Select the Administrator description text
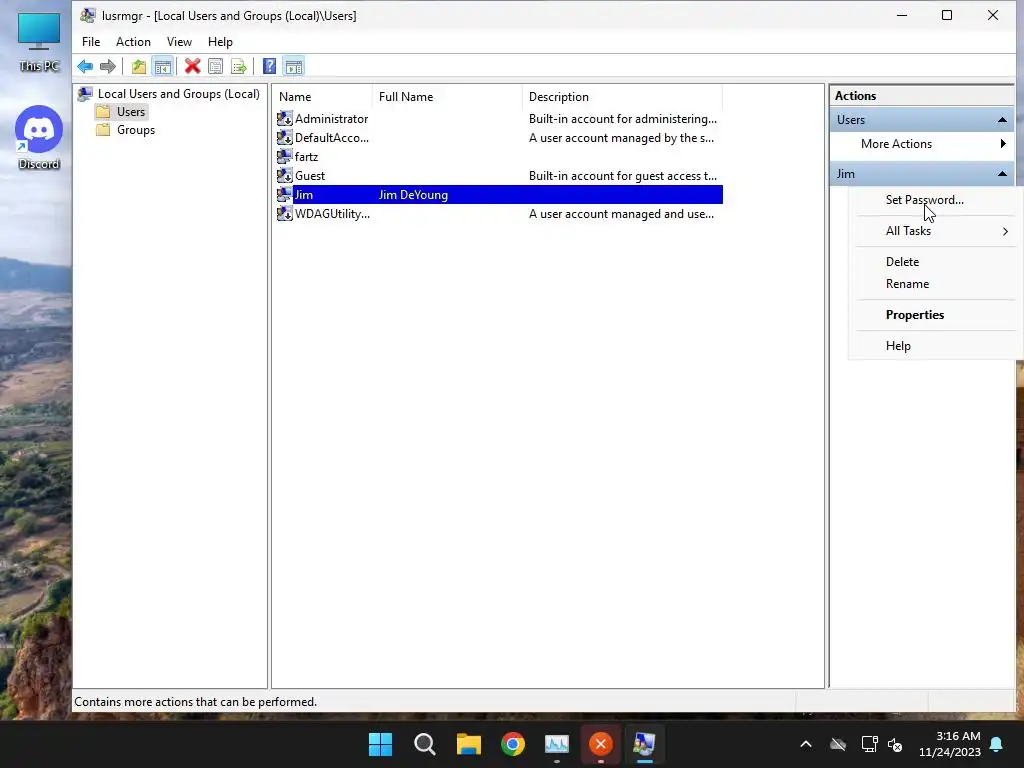The width and height of the screenshot is (1024, 768). pyautogui.click(x=622, y=119)
